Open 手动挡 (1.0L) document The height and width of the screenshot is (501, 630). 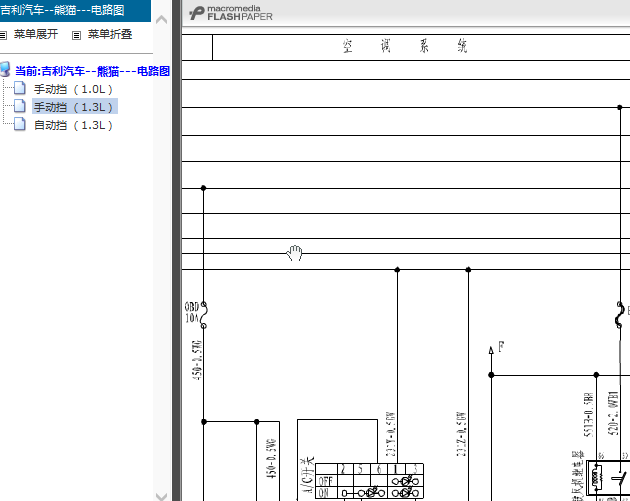point(73,89)
